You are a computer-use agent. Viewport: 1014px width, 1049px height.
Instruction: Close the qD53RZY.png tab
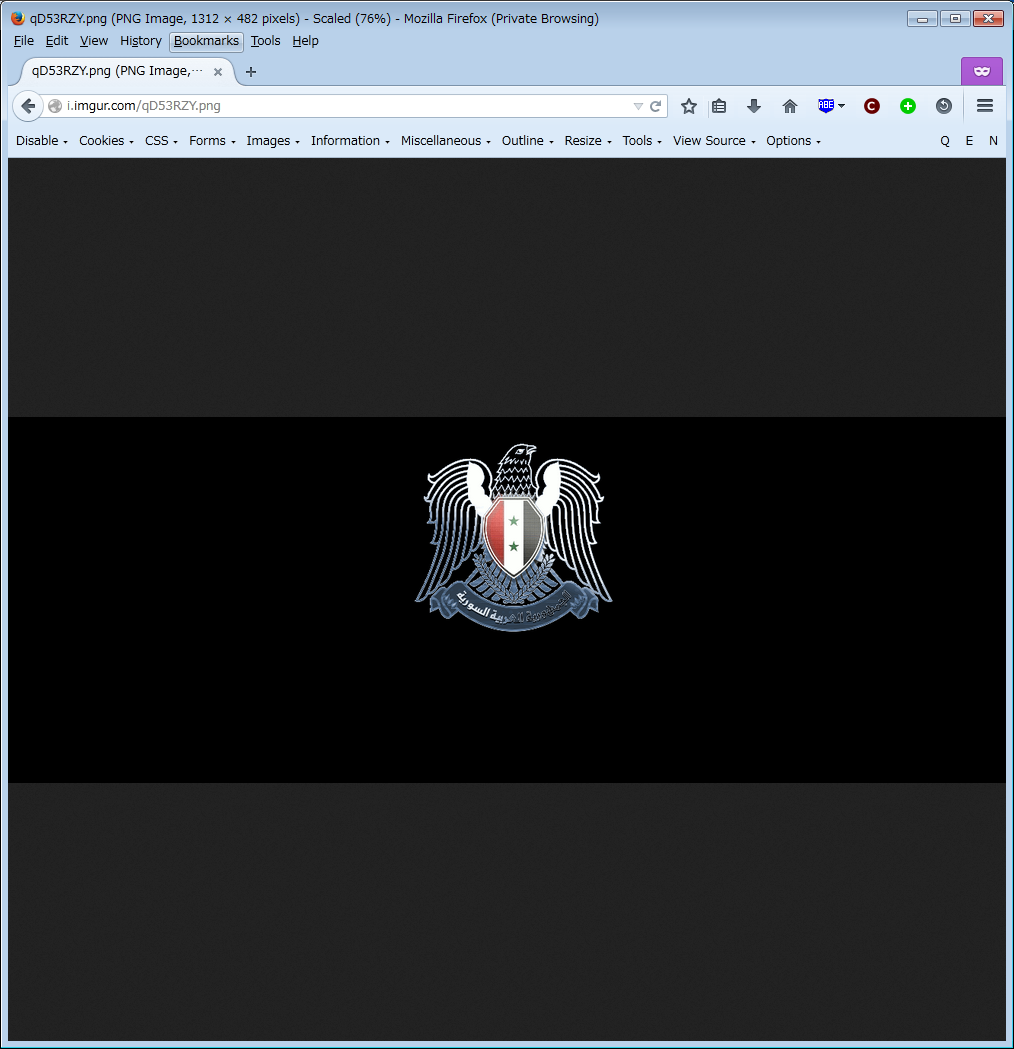coord(217,72)
